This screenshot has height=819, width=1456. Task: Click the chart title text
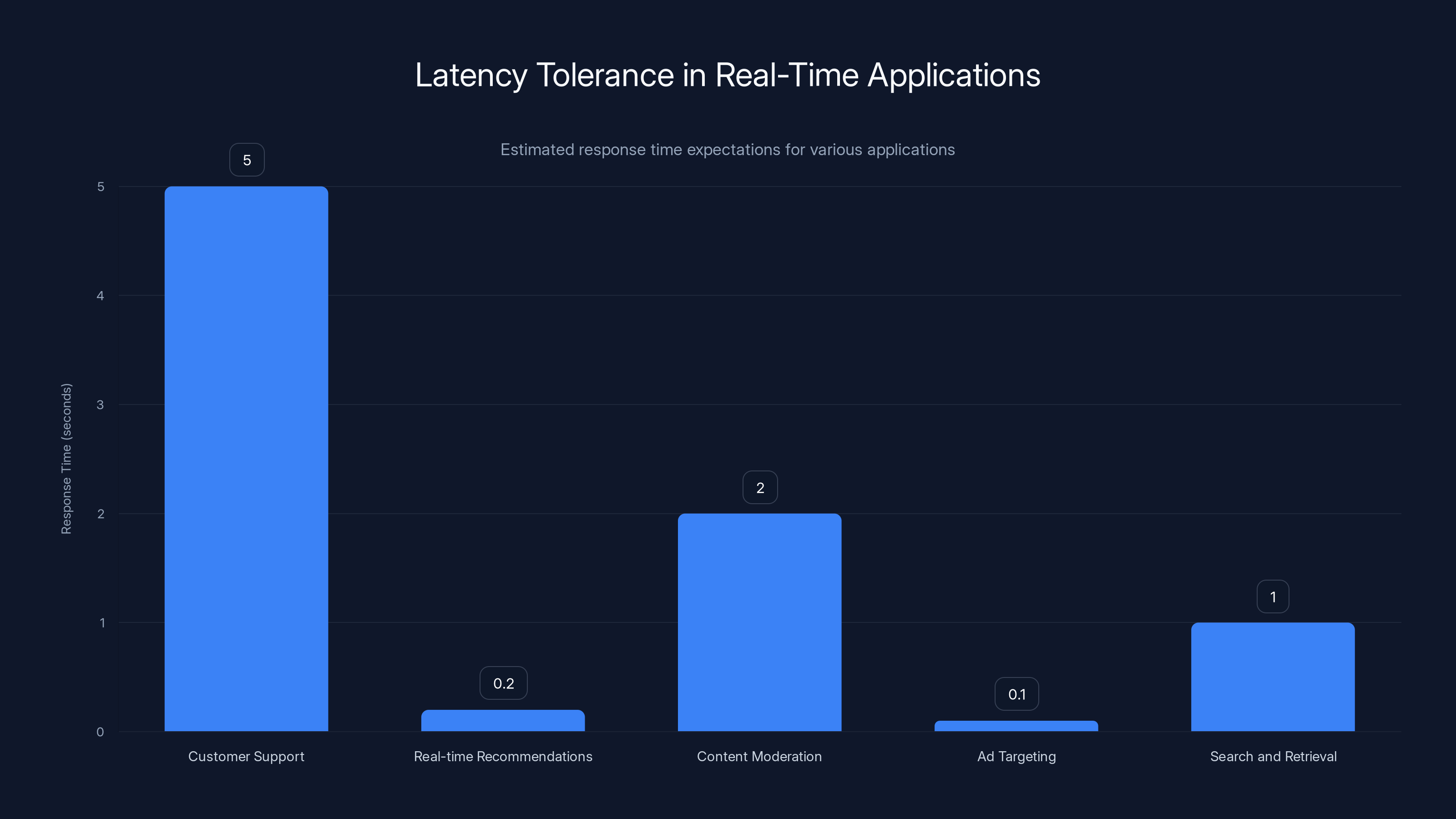[x=728, y=75]
